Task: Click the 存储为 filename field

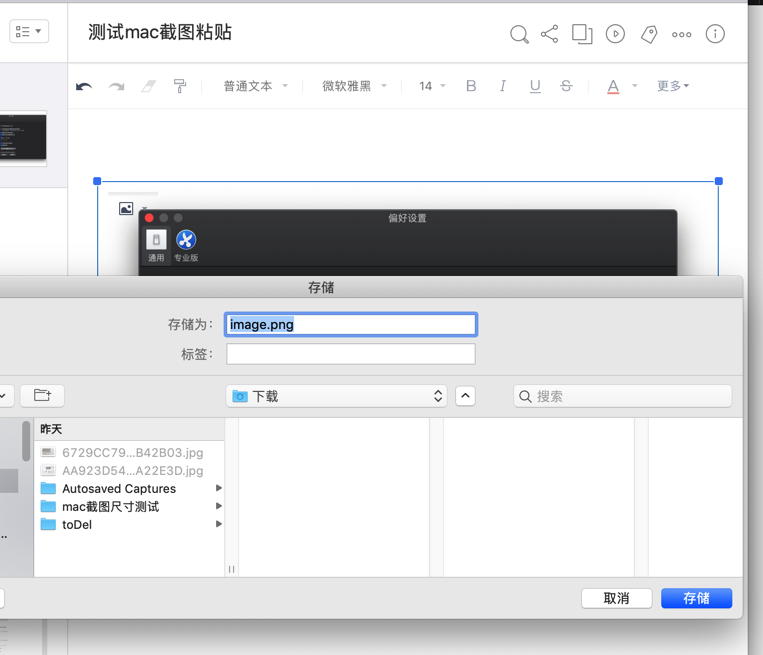Action: click(x=351, y=325)
